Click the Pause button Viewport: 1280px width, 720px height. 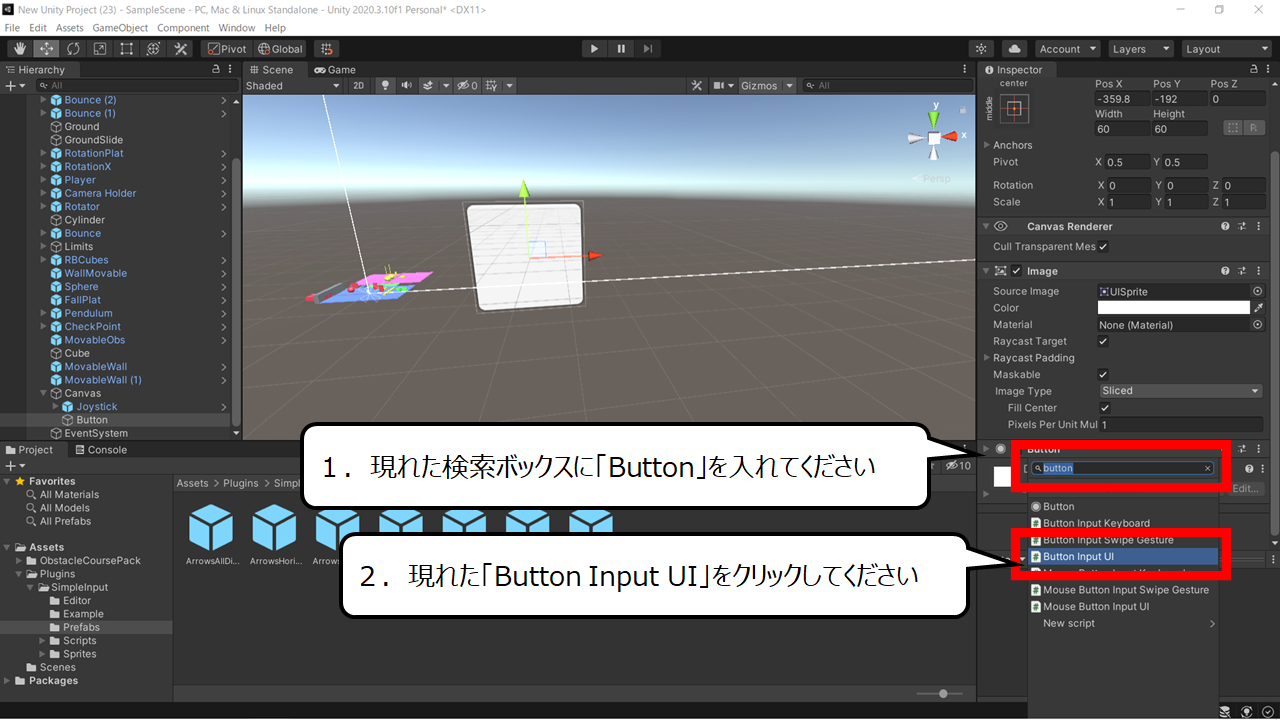[621, 48]
